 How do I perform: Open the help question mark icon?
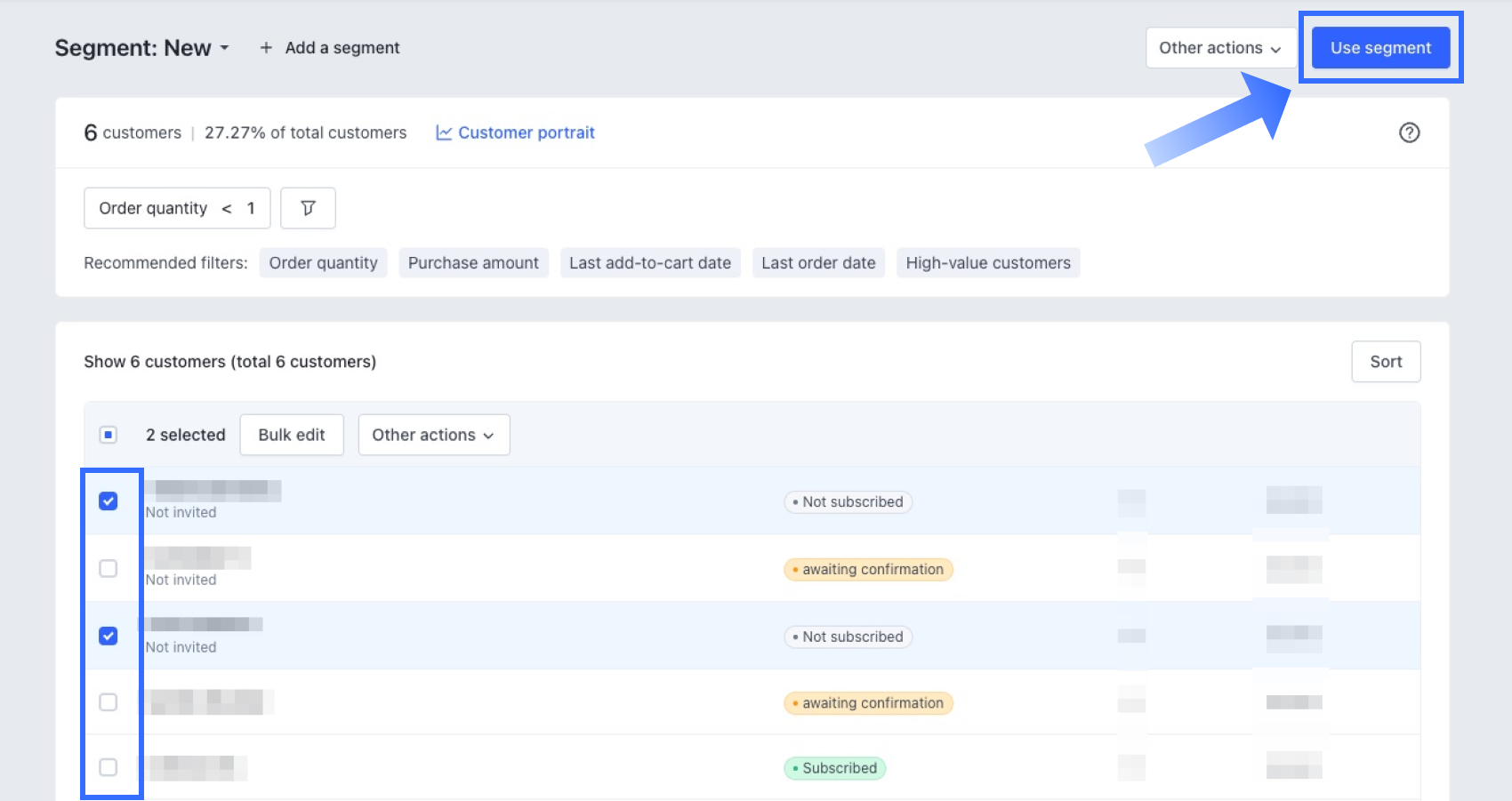pos(1409,132)
